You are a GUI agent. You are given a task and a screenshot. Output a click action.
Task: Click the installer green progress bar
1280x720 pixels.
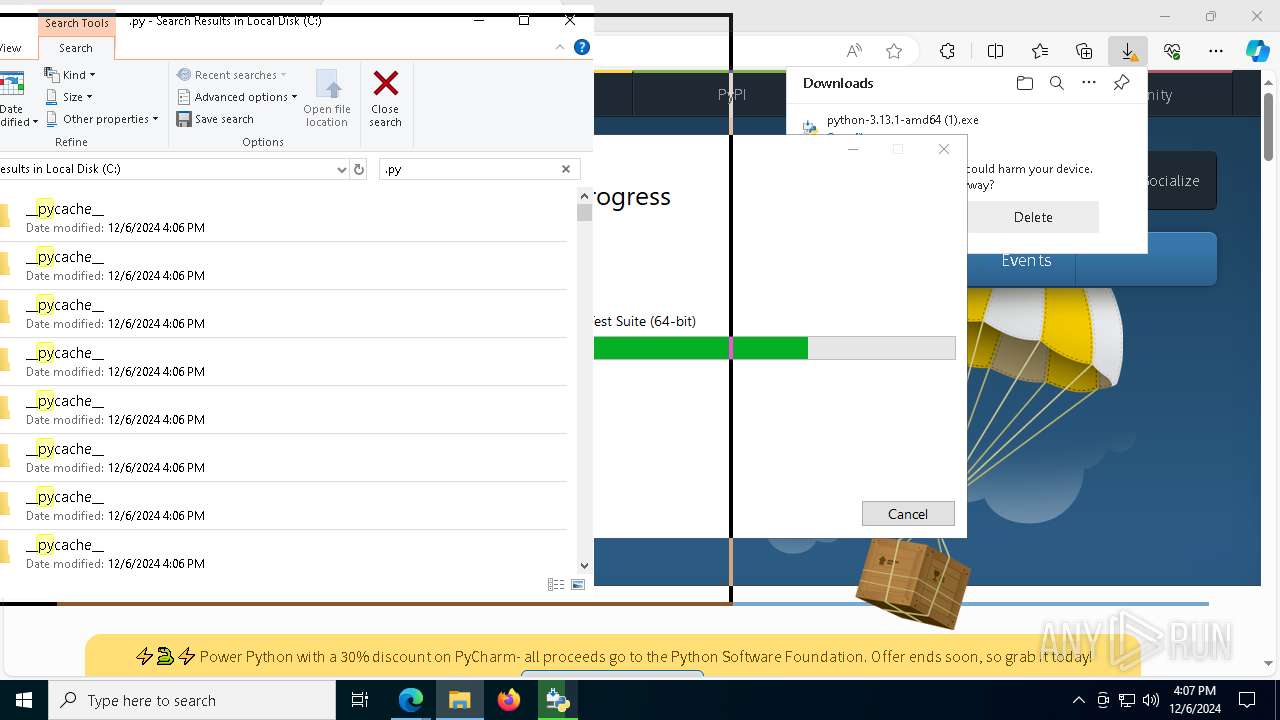pos(701,348)
